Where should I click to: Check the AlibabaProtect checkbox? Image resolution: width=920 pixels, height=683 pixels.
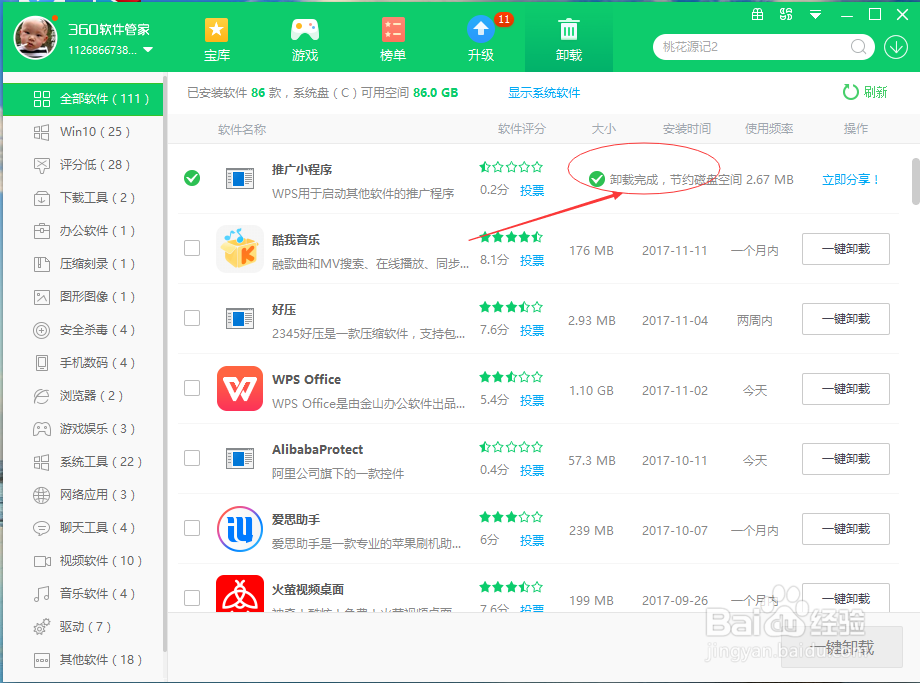pyautogui.click(x=192, y=458)
